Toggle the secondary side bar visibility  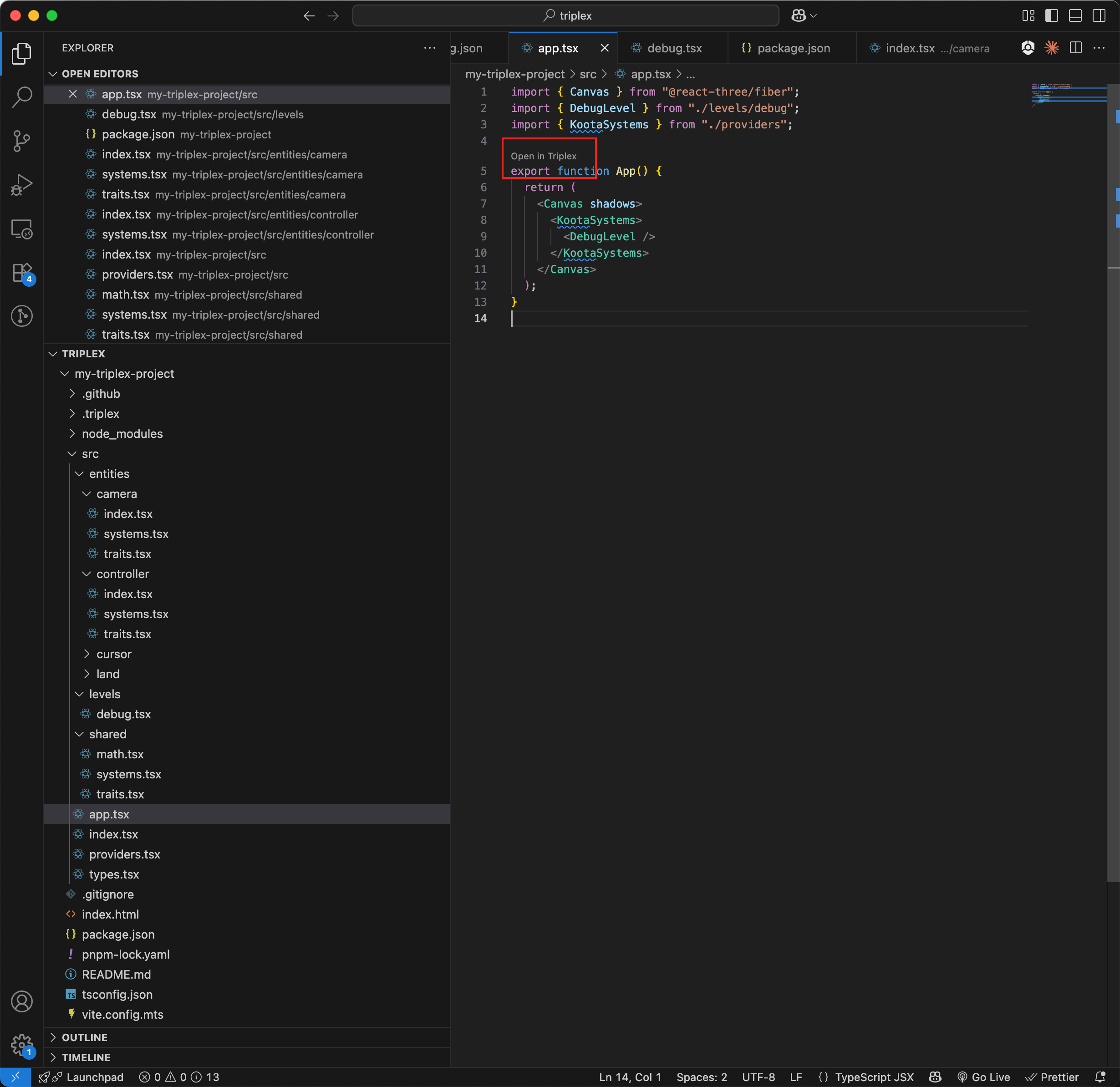click(1099, 16)
